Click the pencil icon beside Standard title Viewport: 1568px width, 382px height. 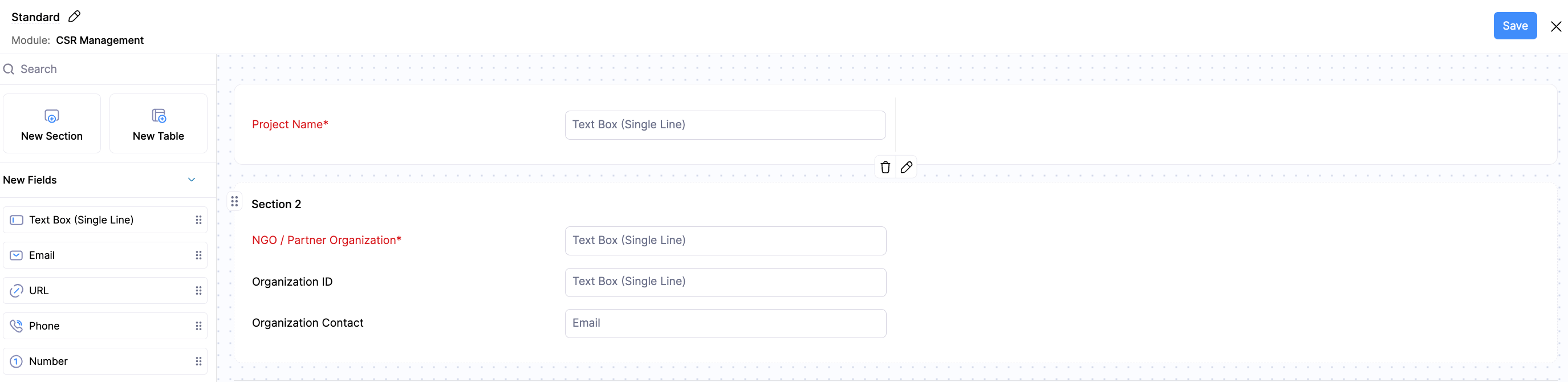click(74, 17)
